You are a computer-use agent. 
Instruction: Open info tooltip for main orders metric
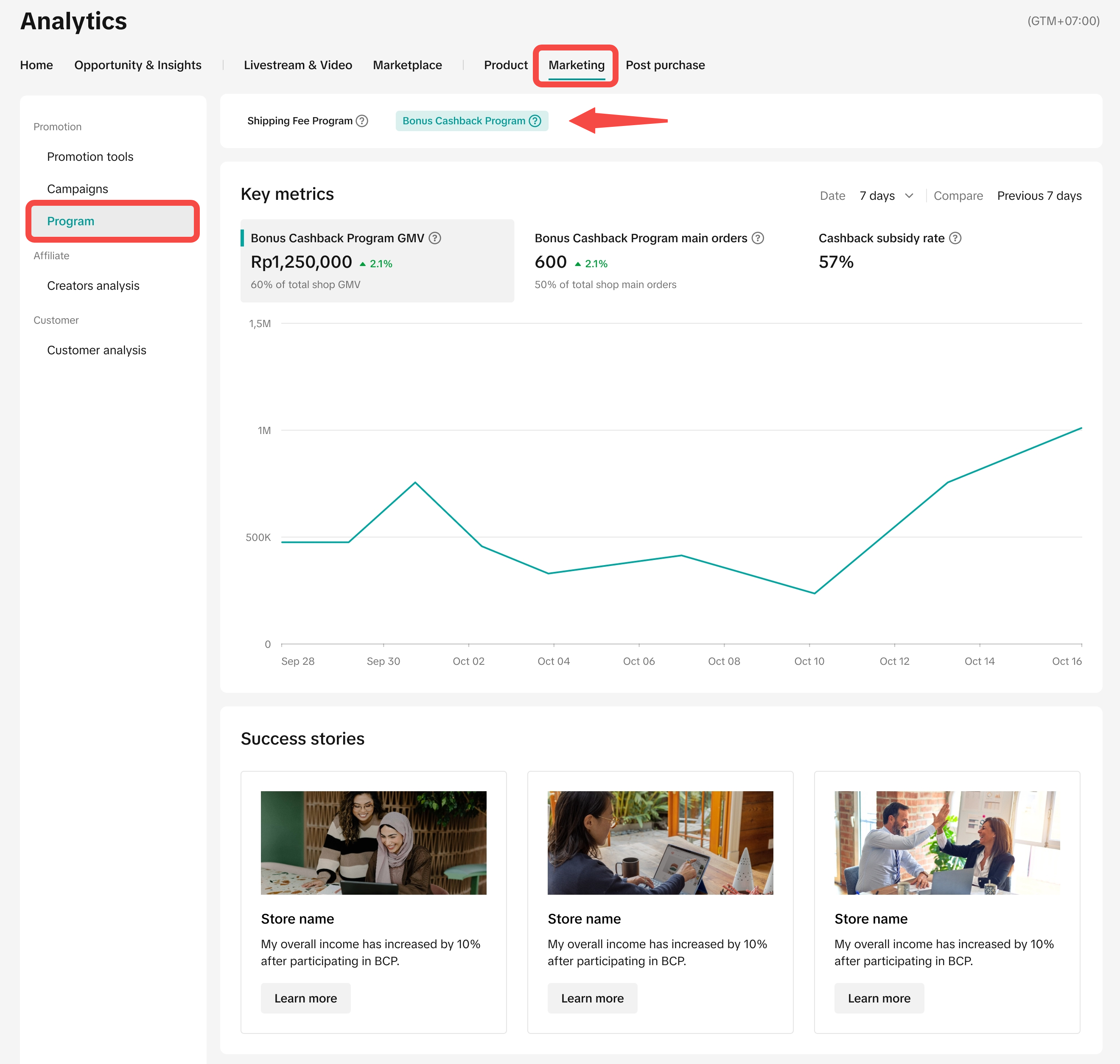pos(758,238)
